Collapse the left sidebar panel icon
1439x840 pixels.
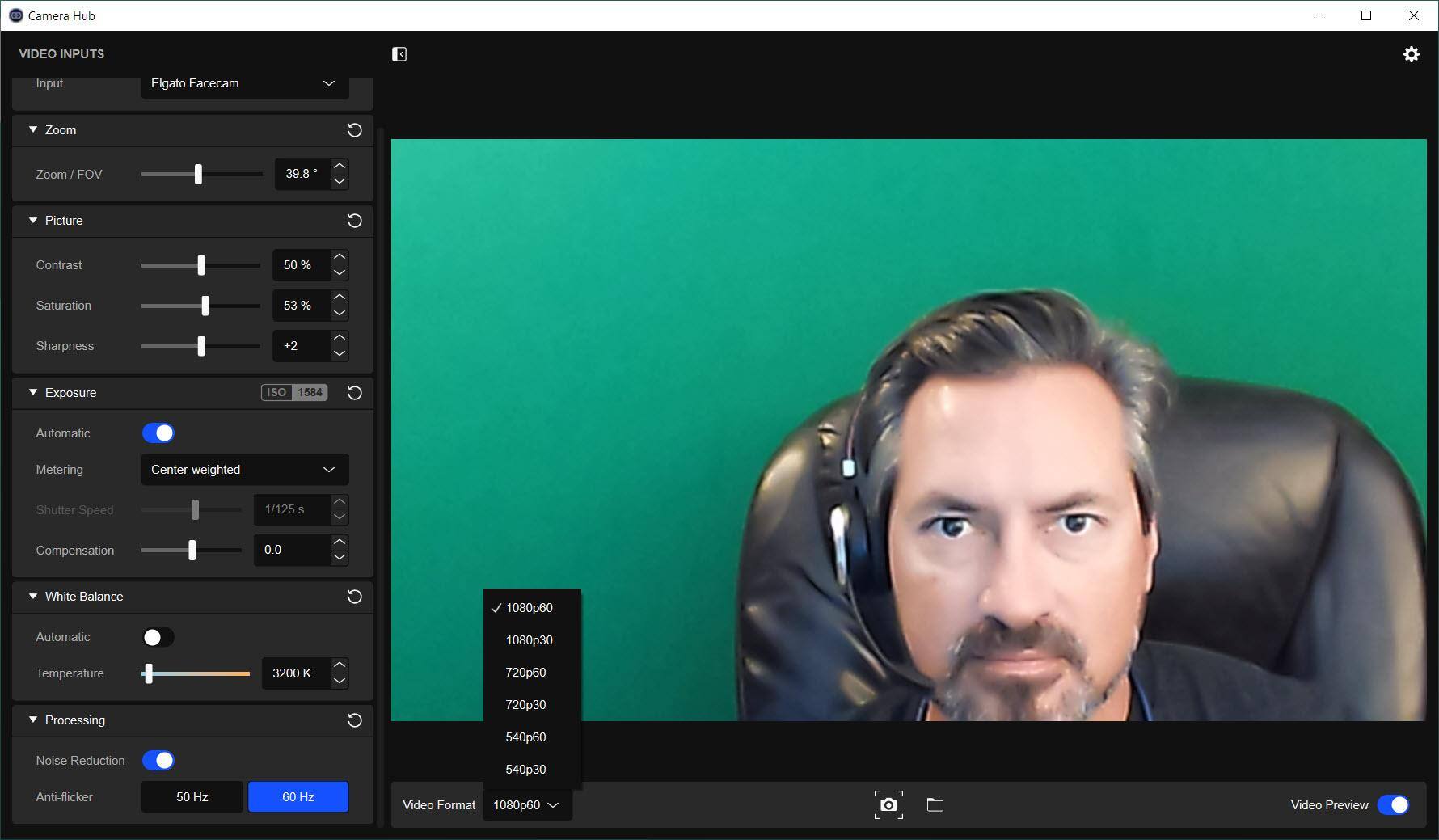point(399,54)
